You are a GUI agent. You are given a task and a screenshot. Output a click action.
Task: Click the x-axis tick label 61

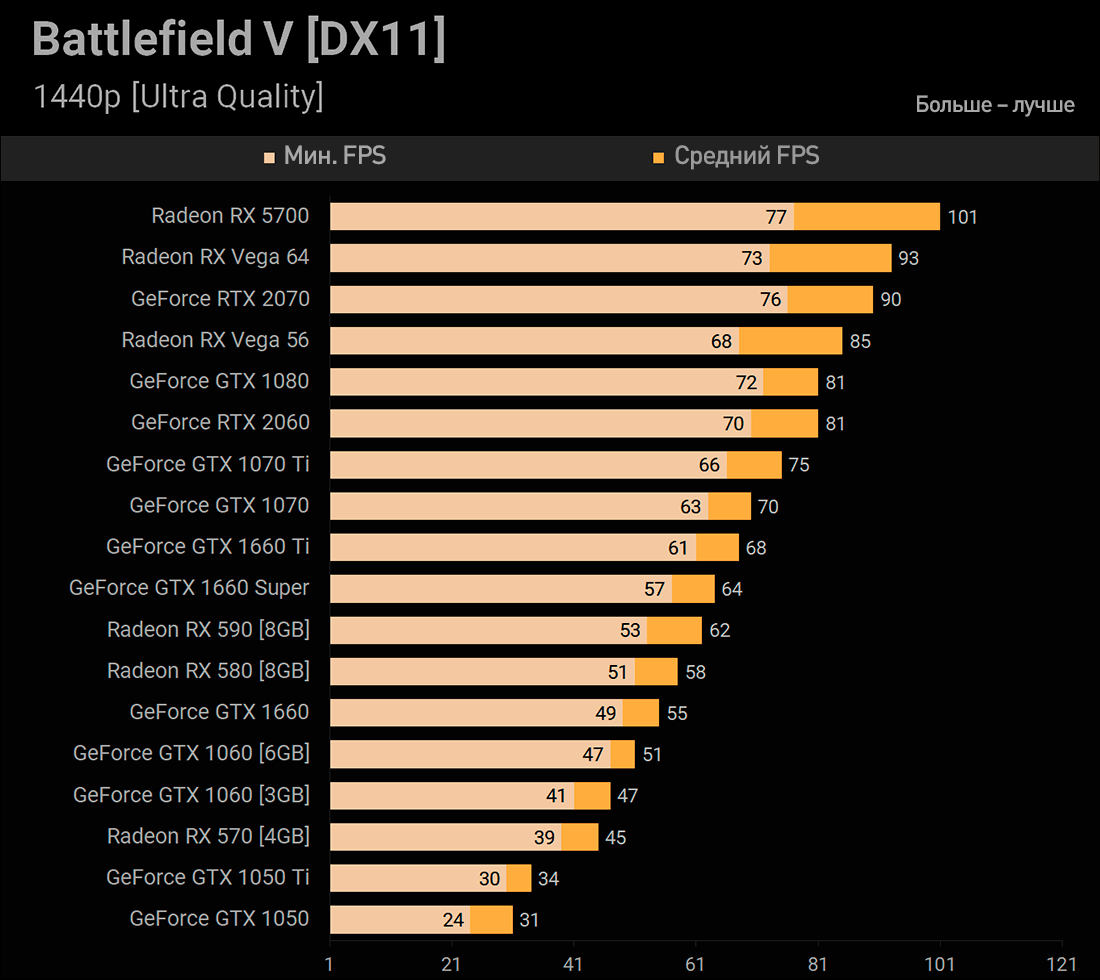tap(695, 965)
